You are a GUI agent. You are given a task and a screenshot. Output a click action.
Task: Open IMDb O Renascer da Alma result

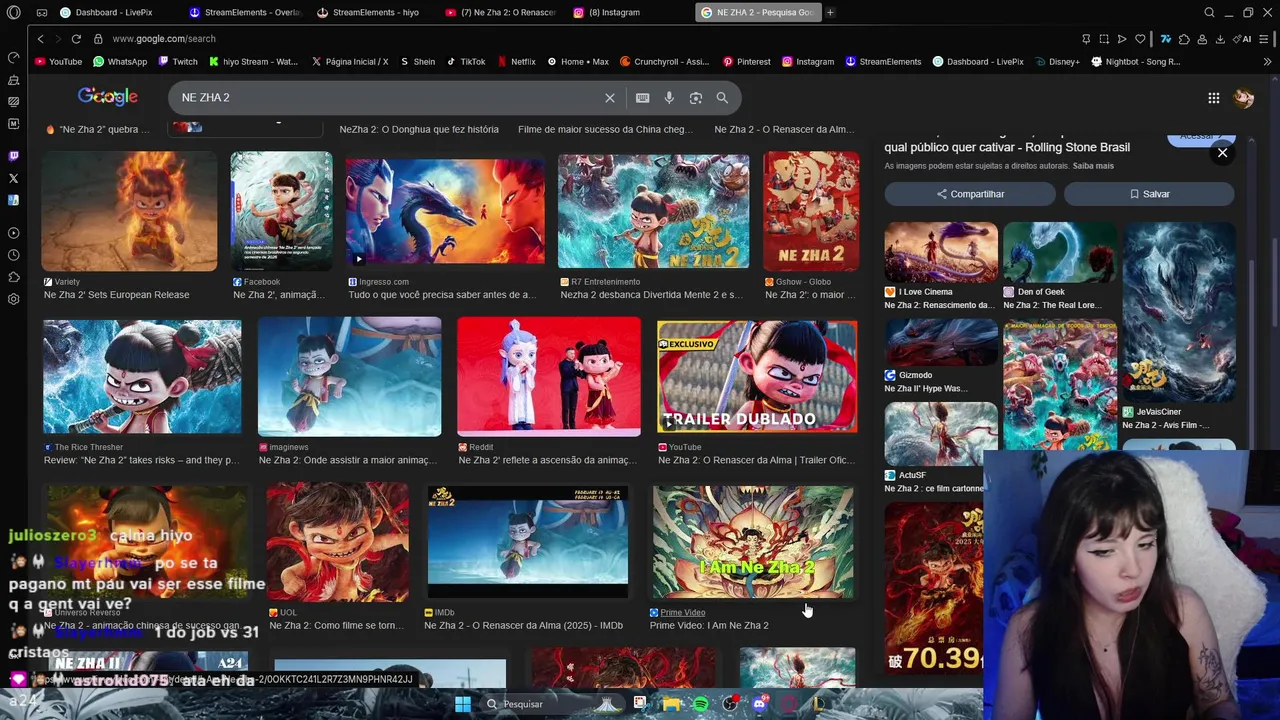pos(528,542)
